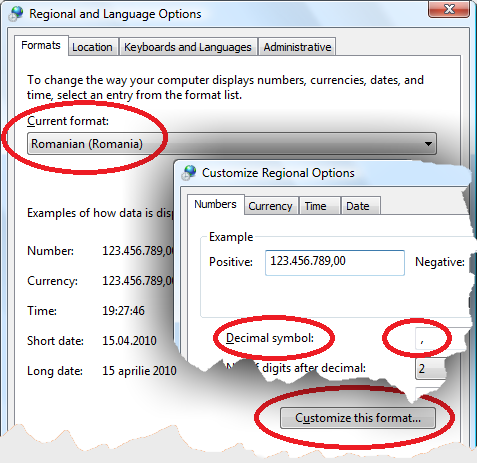Click the Positive example number field
Screen dimensions: 477x463
click(x=335, y=263)
